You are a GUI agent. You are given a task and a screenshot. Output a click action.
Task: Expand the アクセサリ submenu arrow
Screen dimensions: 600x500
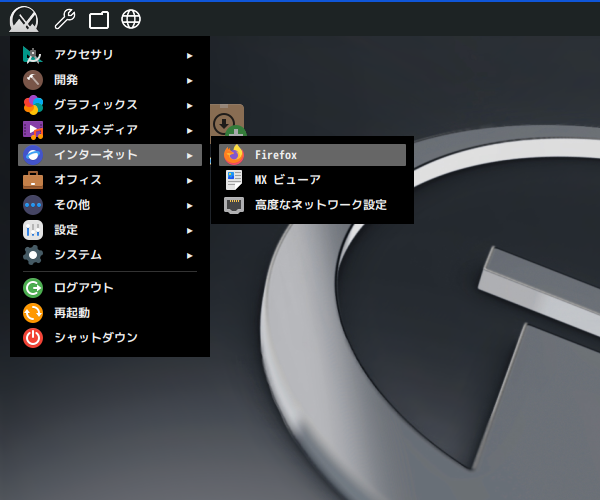(190, 55)
